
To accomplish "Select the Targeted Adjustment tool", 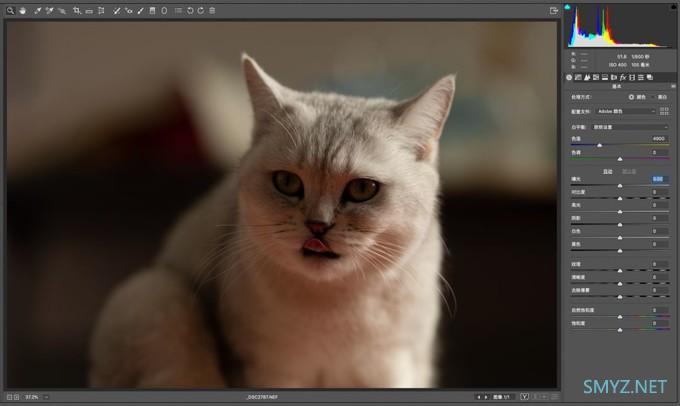I will 62,10.
